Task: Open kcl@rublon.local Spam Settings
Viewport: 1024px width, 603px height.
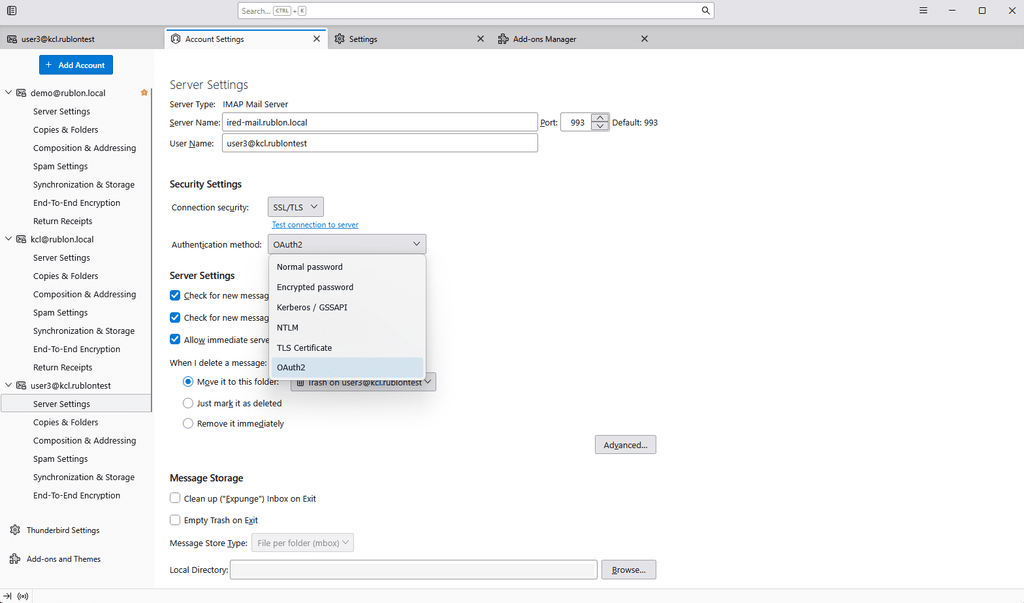Action: click(x=60, y=312)
